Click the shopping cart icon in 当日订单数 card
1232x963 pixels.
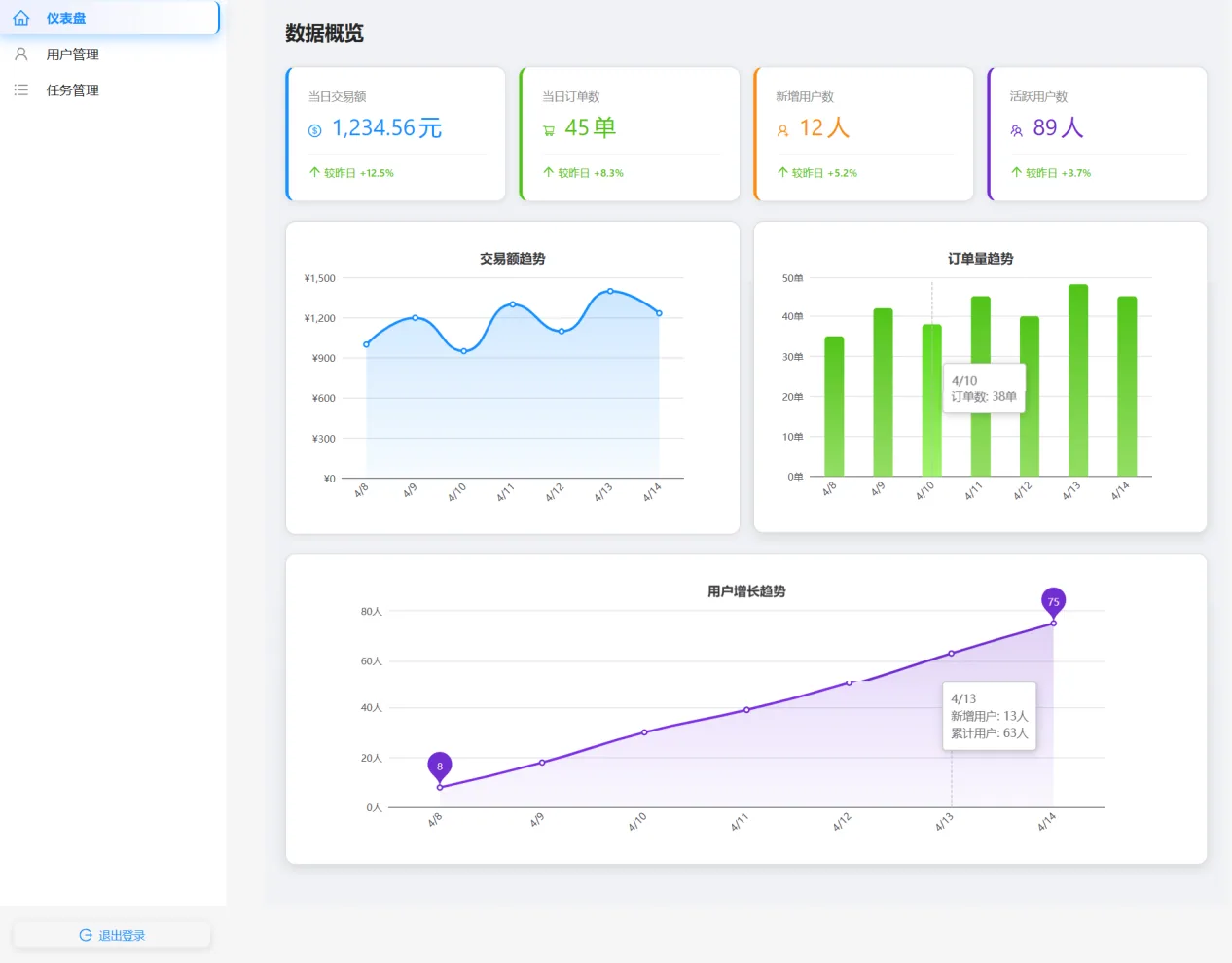[549, 130]
